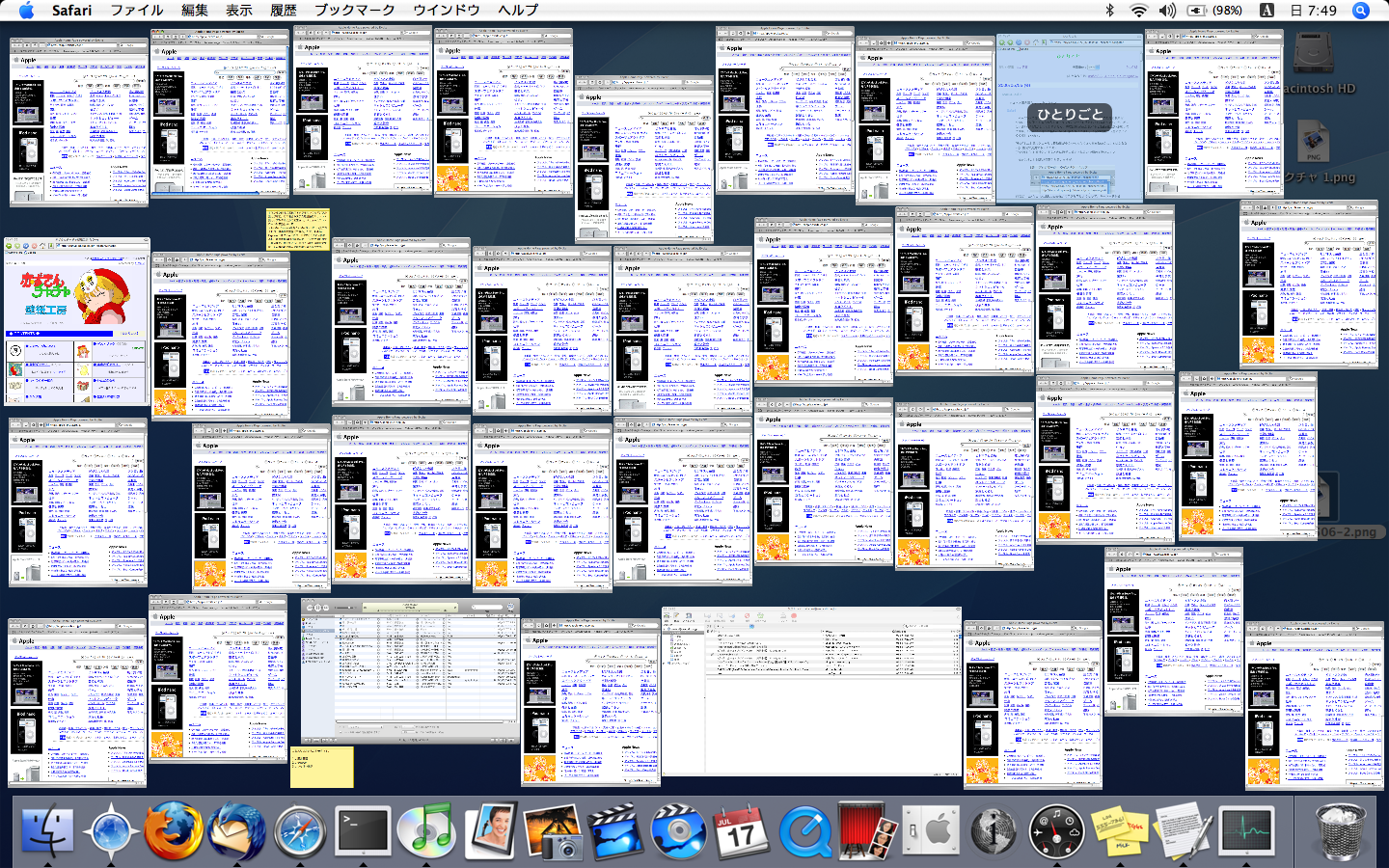
Task: Launch iTunes from the Dock
Action: click(x=426, y=829)
